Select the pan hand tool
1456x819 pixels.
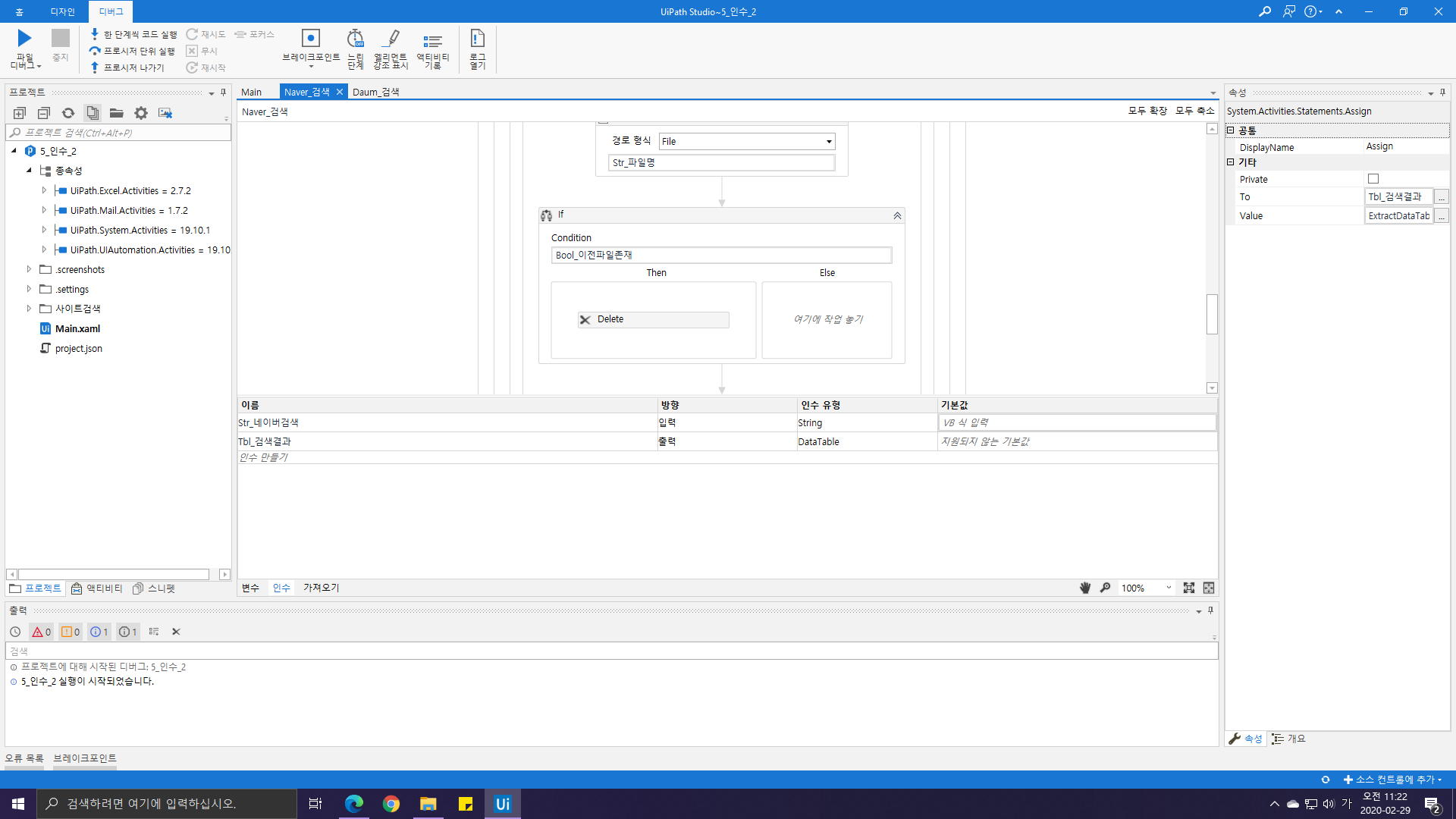coord(1085,588)
